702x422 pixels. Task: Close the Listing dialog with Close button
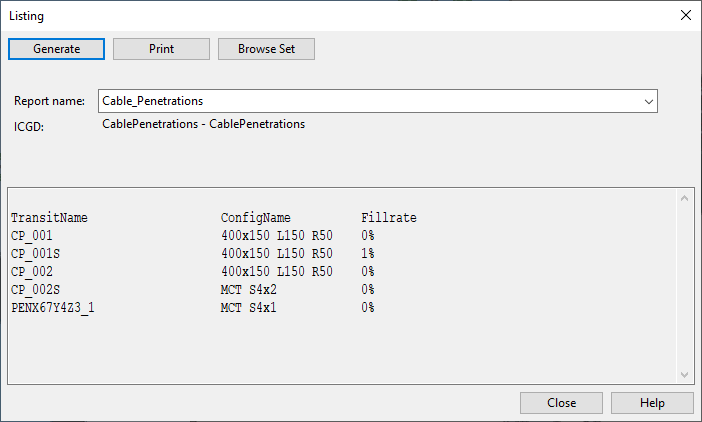pos(561,403)
